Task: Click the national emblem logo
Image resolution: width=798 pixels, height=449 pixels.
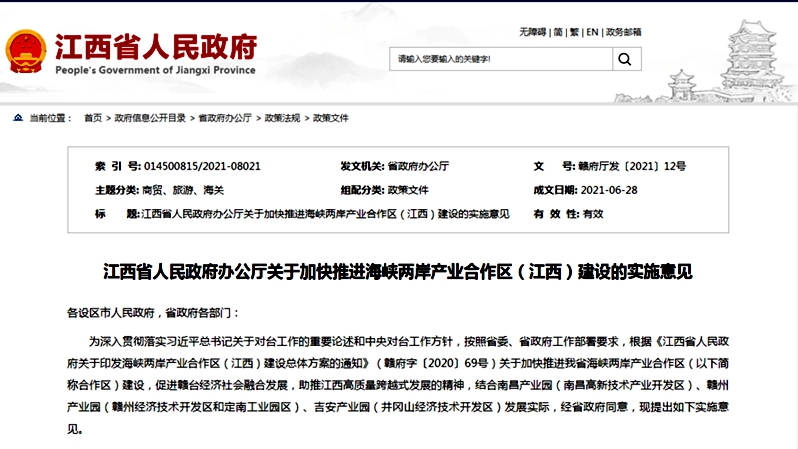Action: (25, 52)
